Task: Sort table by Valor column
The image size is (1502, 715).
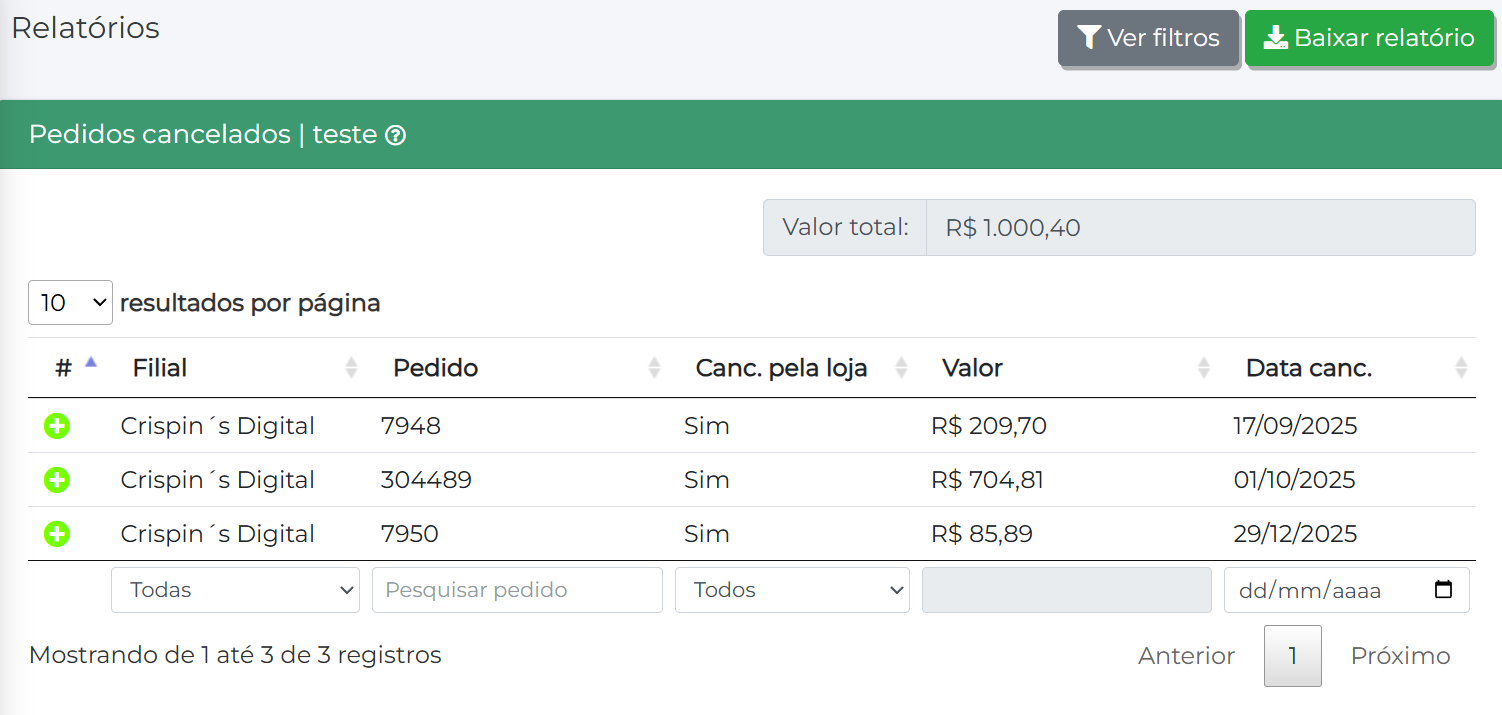Action: tap(972, 368)
